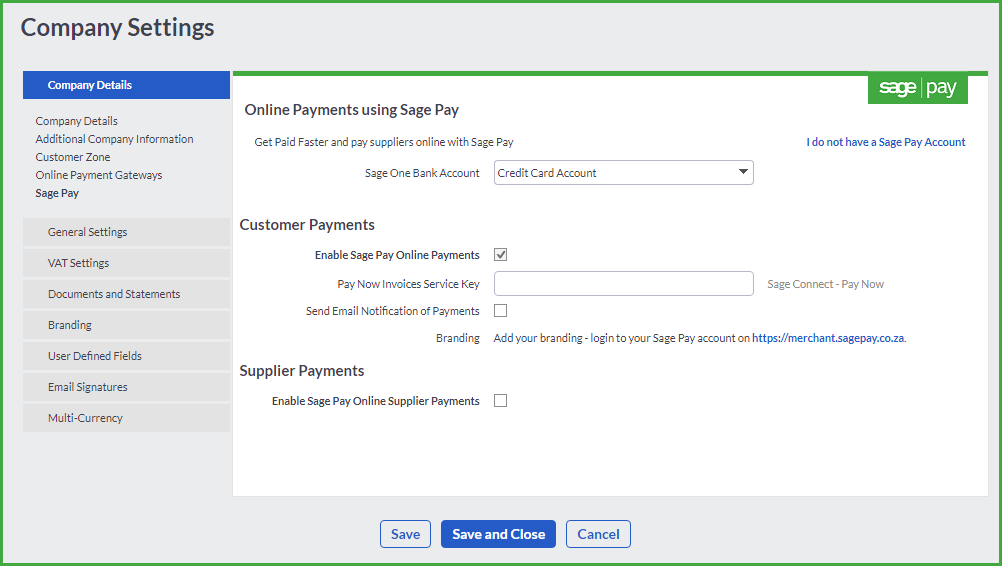This screenshot has width=1002, height=566.
Task: Expand Documents and Statements section
Action: point(127,294)
